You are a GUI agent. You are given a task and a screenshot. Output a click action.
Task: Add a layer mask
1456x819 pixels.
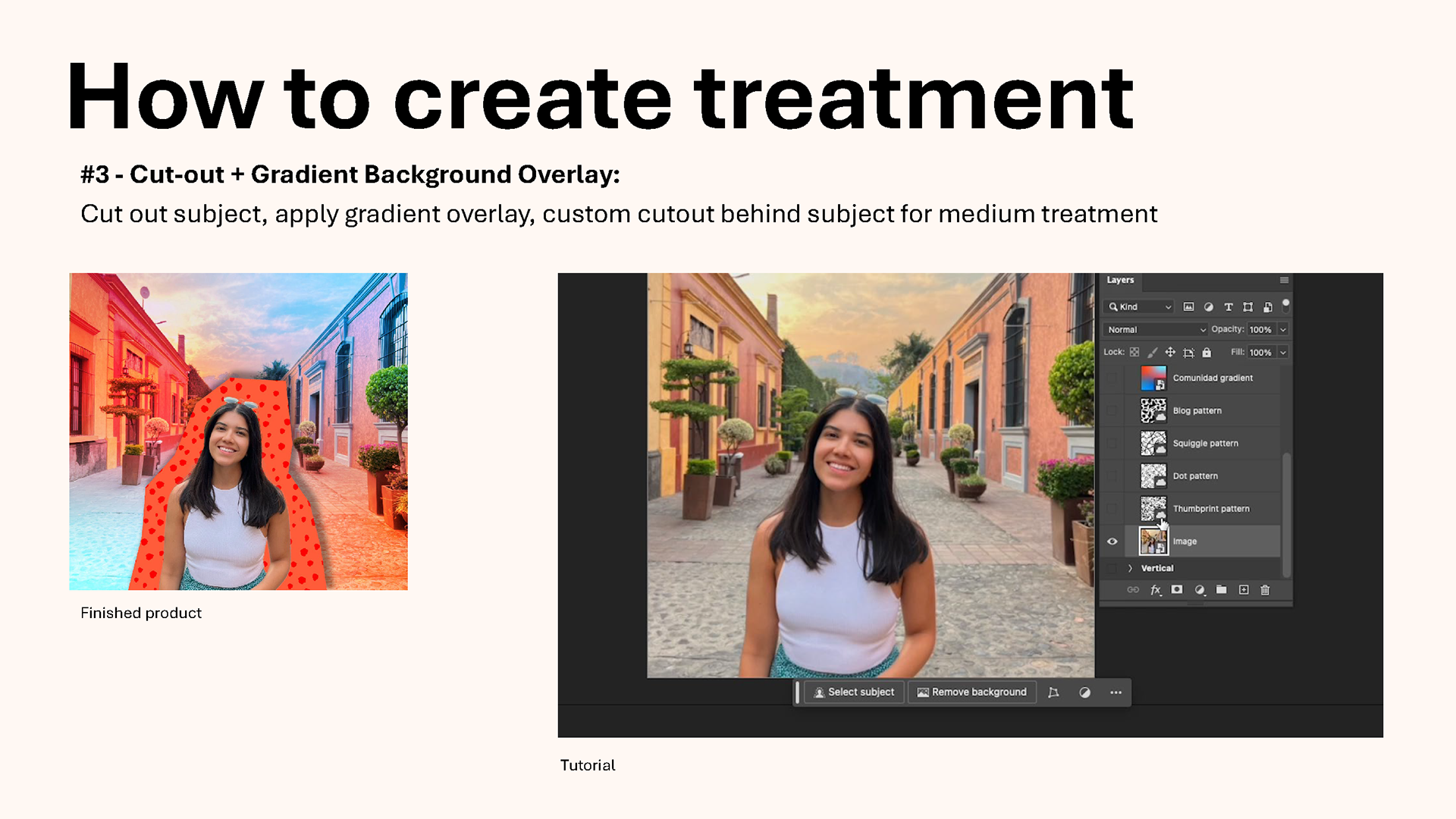point(1177,590)
